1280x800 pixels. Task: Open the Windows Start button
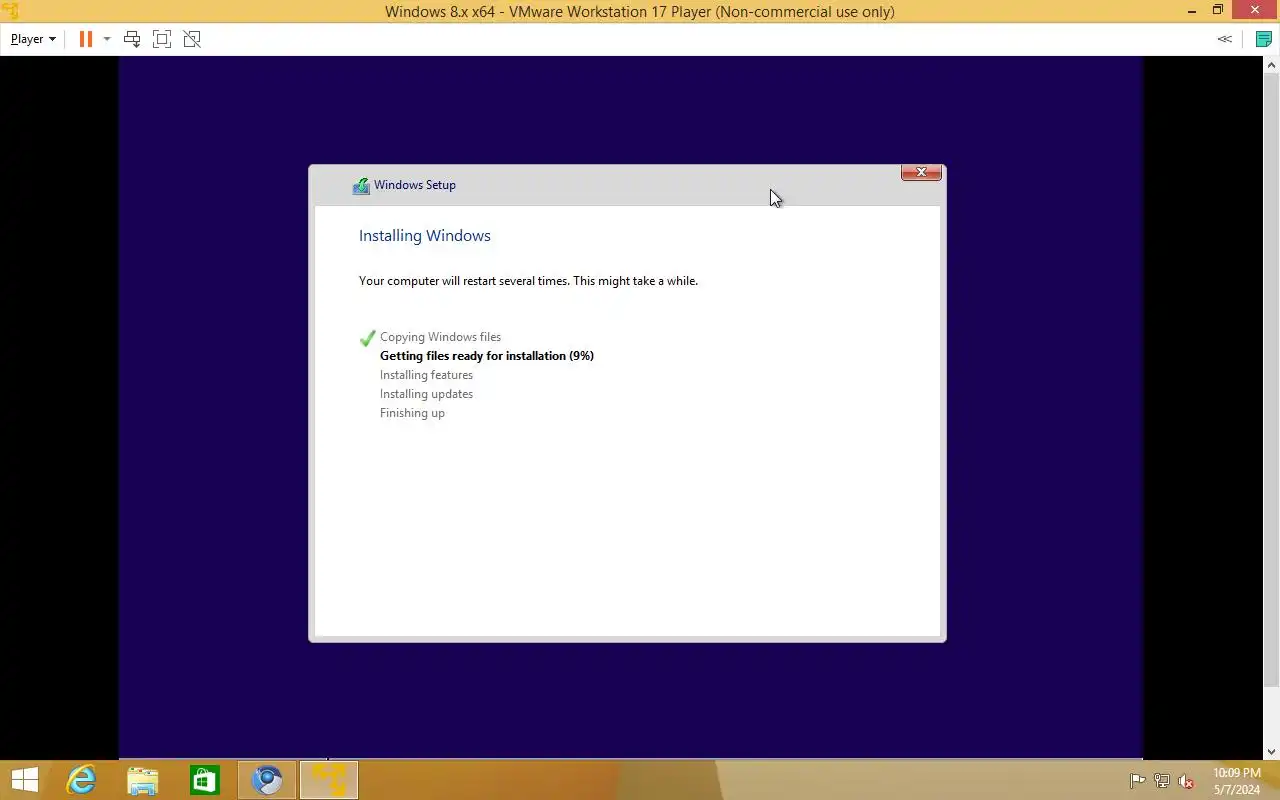point(24,780)
